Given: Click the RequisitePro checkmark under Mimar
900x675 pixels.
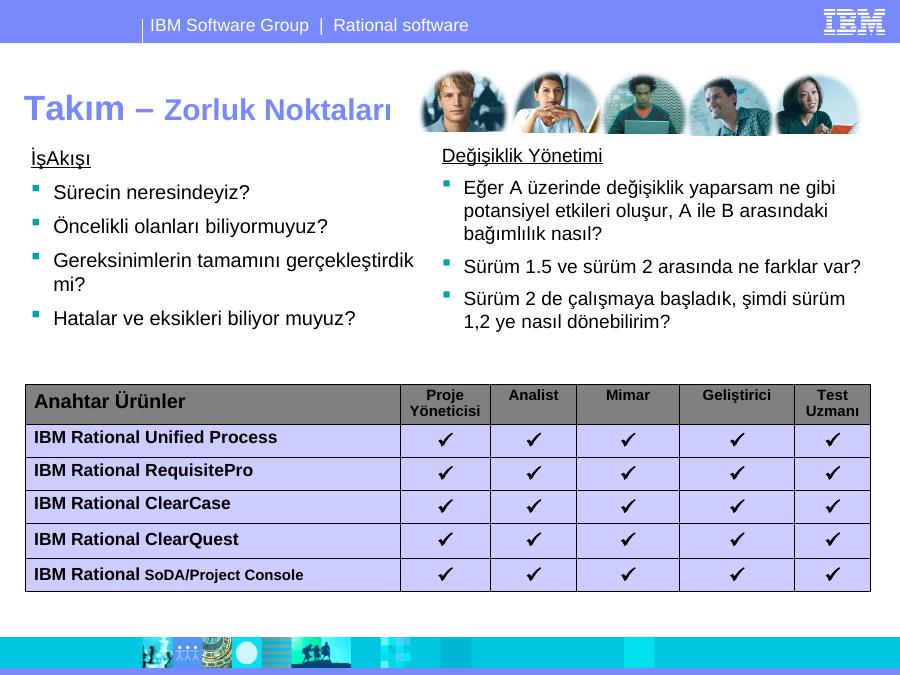Looking at the screenshot, I should pyautogui.click(x=629, y=473).
